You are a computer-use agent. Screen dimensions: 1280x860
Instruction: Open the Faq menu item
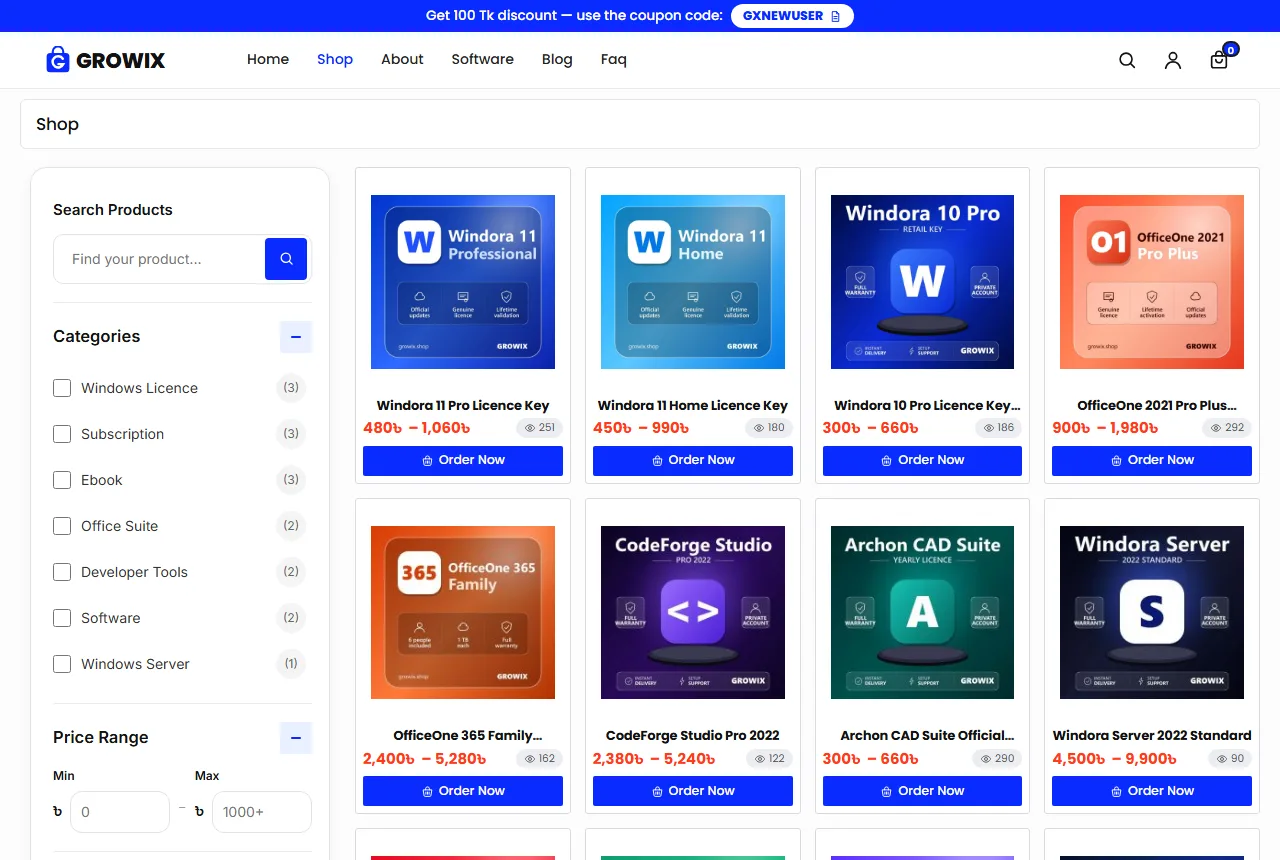(x=614, y=59)
